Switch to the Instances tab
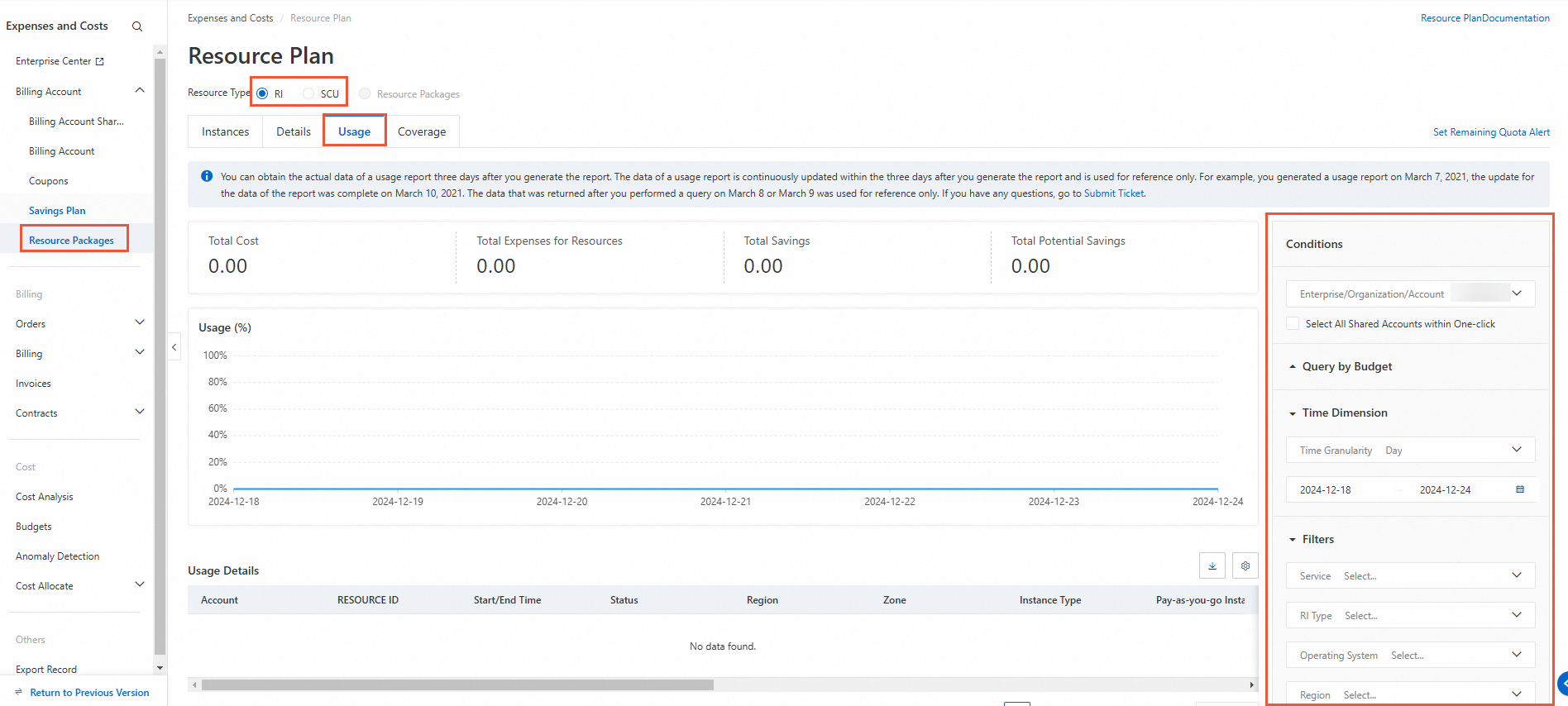The height and width of the screenshot is (706, 1568). tap(225, 131)
